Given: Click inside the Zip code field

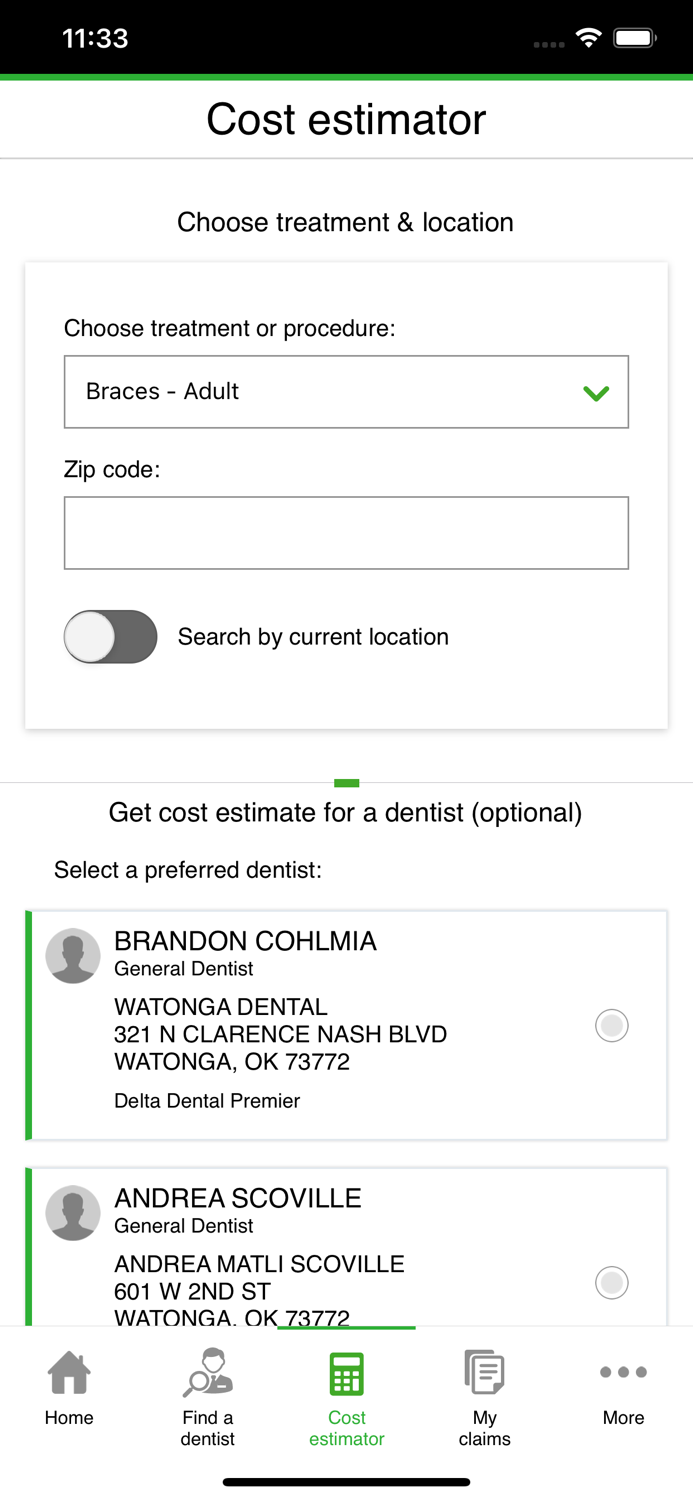Looking at the screenshot, I should 346,532.
